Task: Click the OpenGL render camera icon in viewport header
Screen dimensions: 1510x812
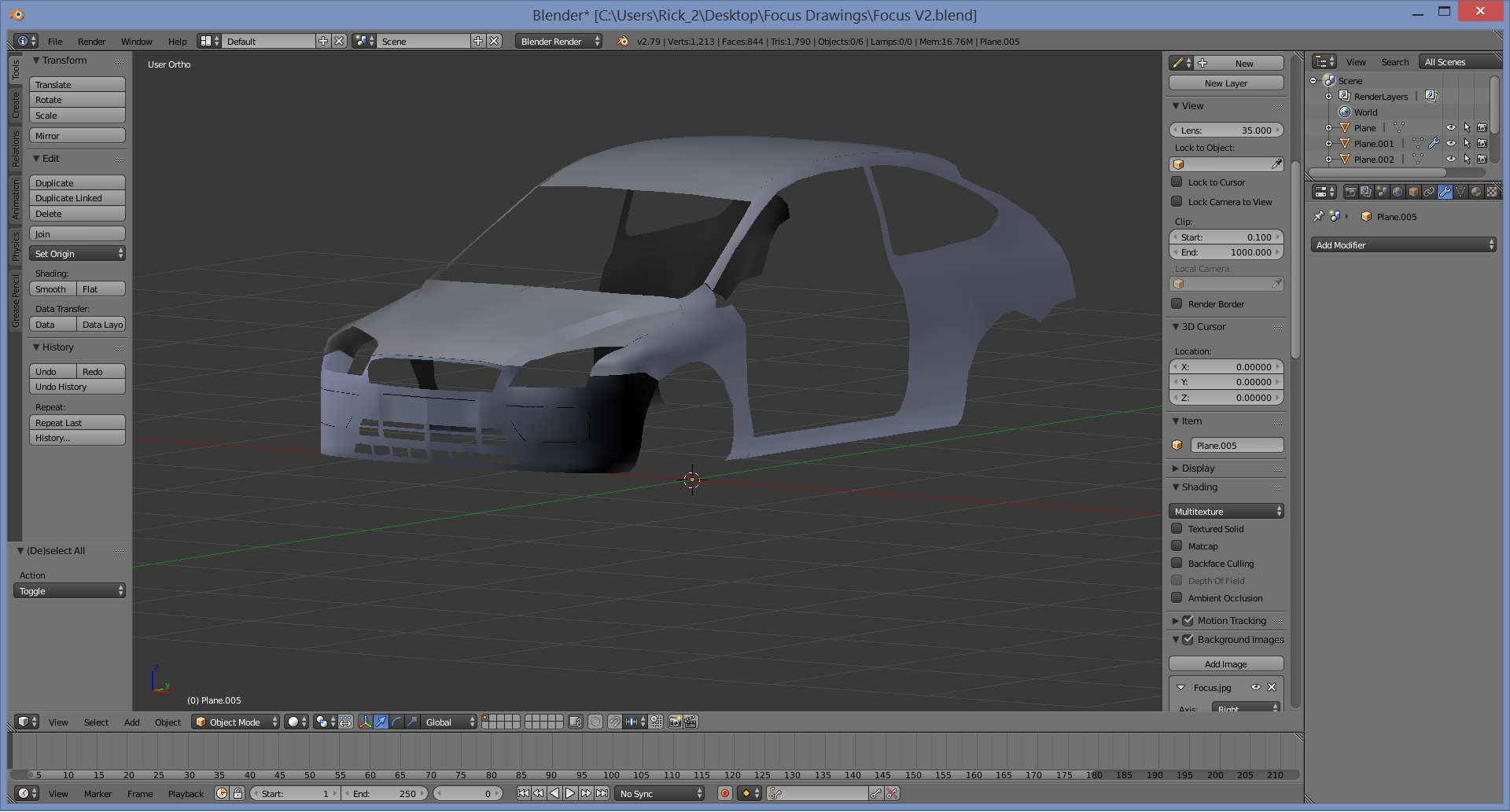Action: [x=675, y=722]
